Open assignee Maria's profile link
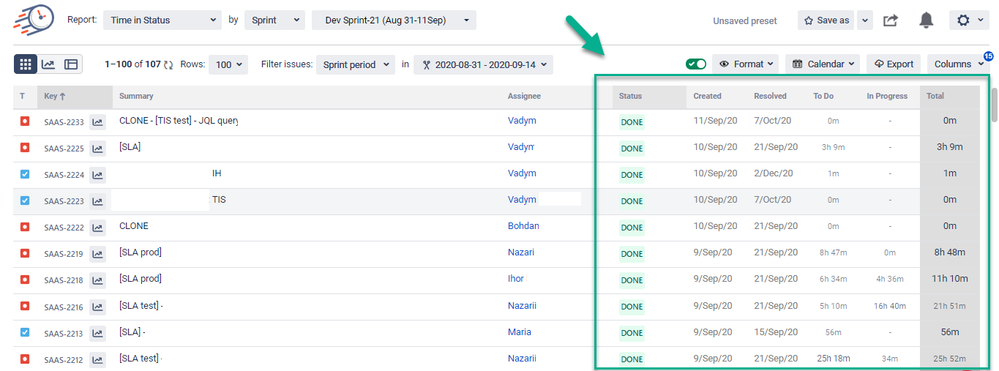The width and height of the screenshot is (999, 371). coord(520,332)
